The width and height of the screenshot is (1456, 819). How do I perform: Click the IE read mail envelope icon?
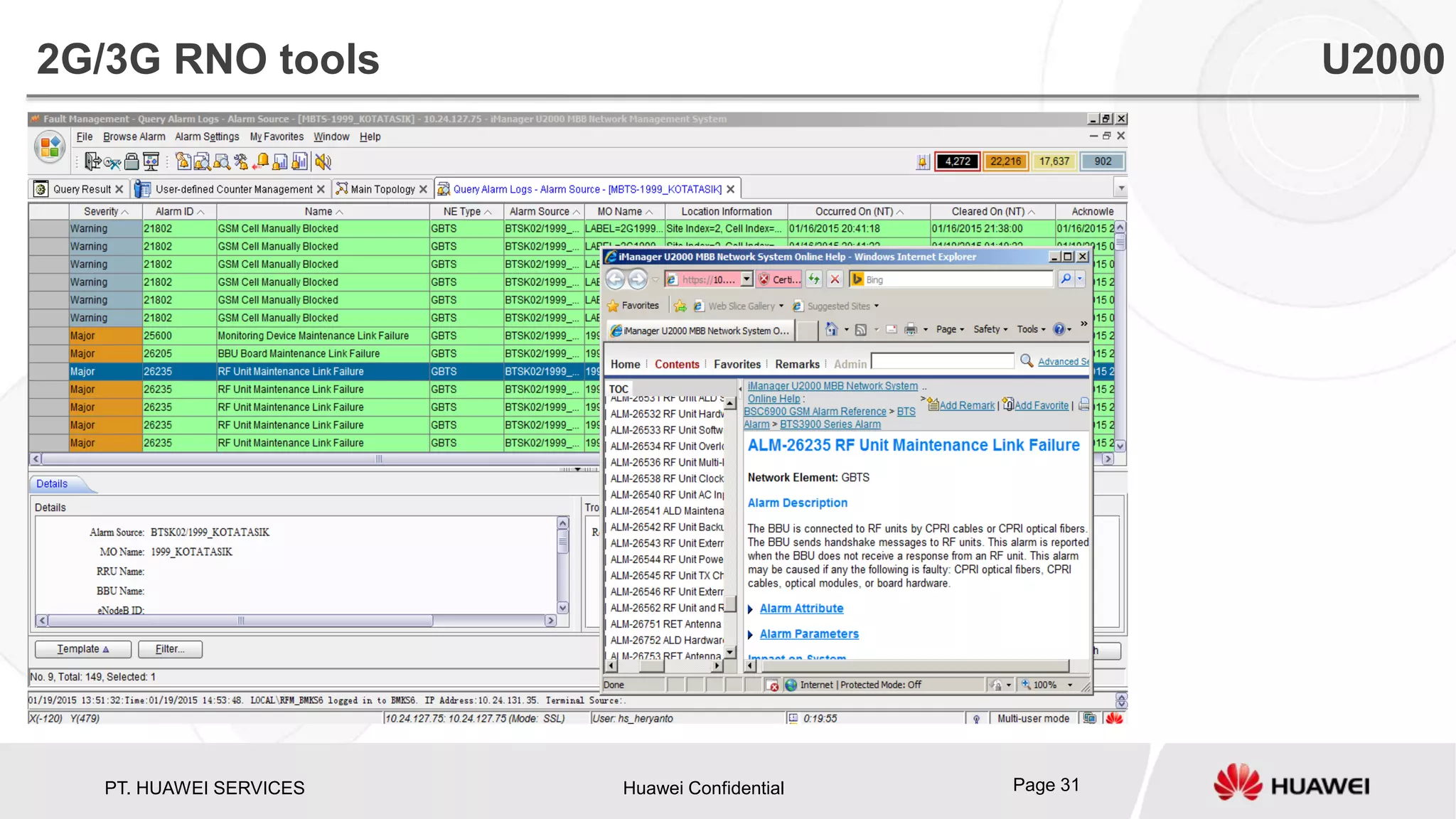[x=891, y=330]
